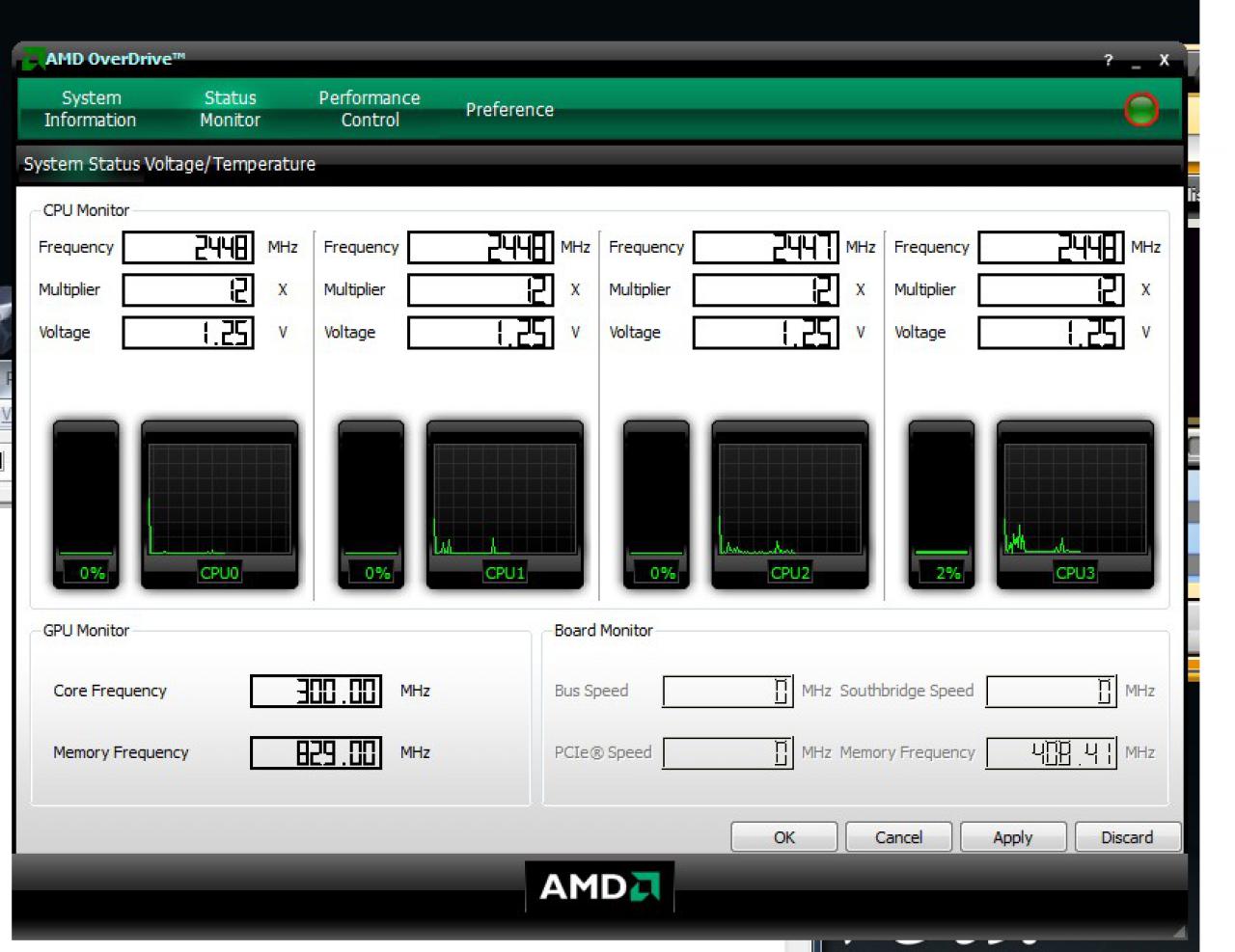The width and height of the screenshot is (1235, 952).
Task: Click the System Status Voltage/Temperature header
Action: (x=170, y=164)
